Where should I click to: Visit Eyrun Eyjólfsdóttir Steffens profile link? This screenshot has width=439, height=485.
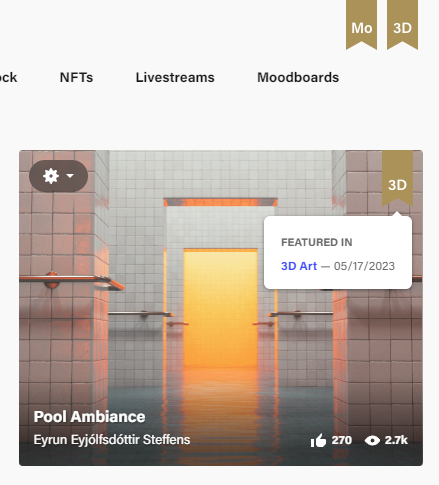click(x=112, y=440)
